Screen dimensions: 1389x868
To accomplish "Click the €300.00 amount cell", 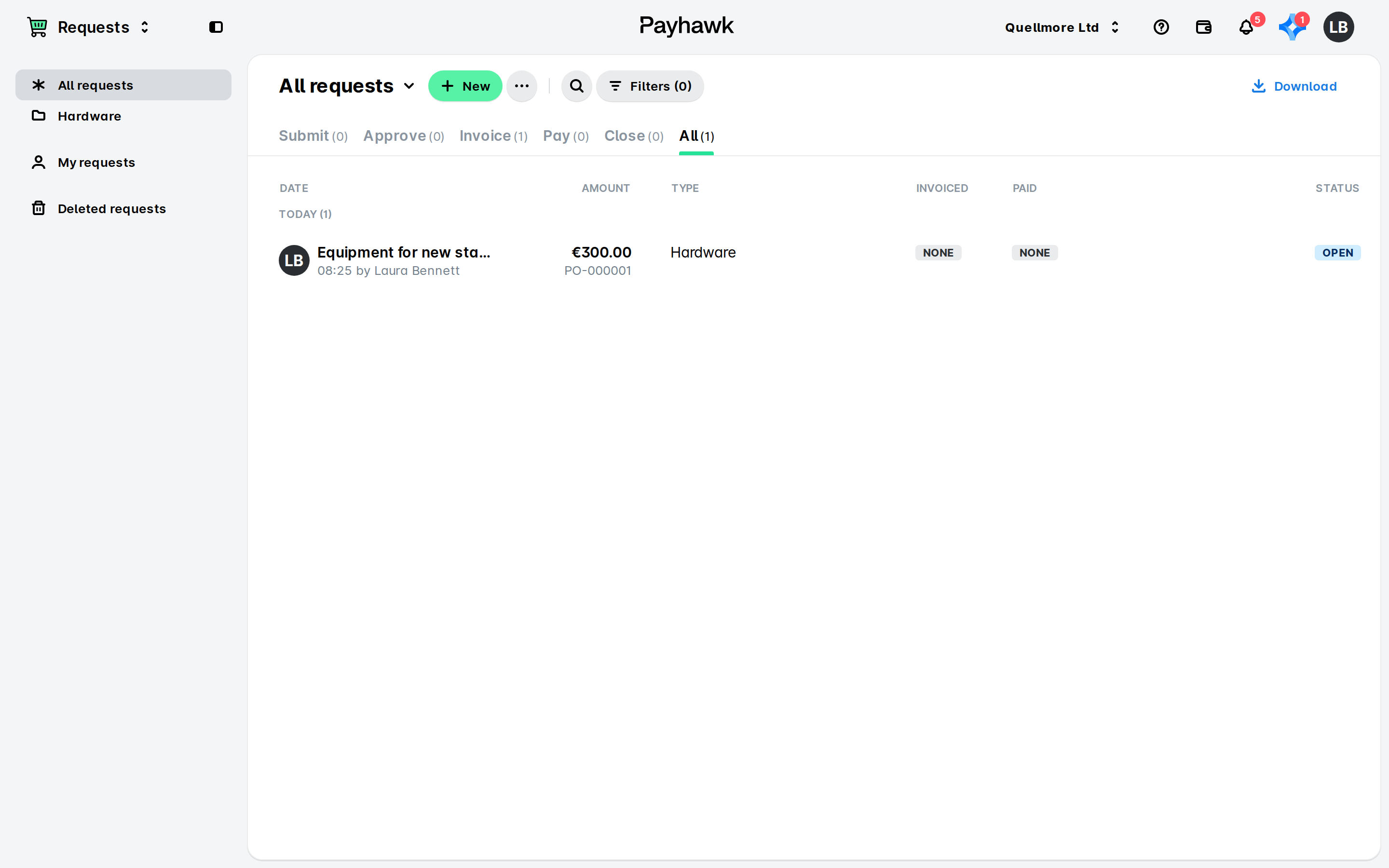I will pyautogui.click(x=601, y=253).
